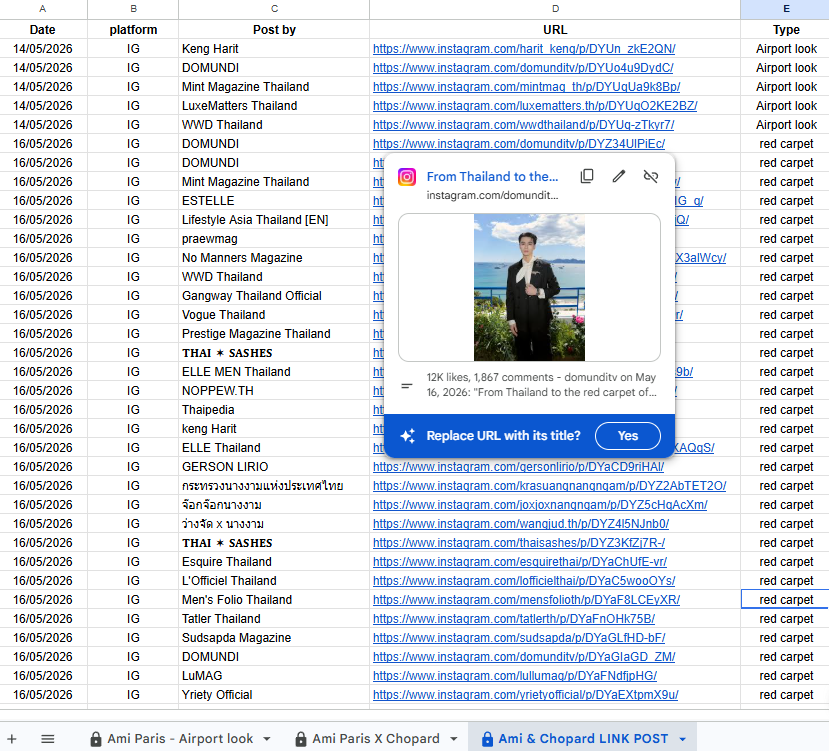Open wwdthailand Instagram post link

click(x=523, y=125)
